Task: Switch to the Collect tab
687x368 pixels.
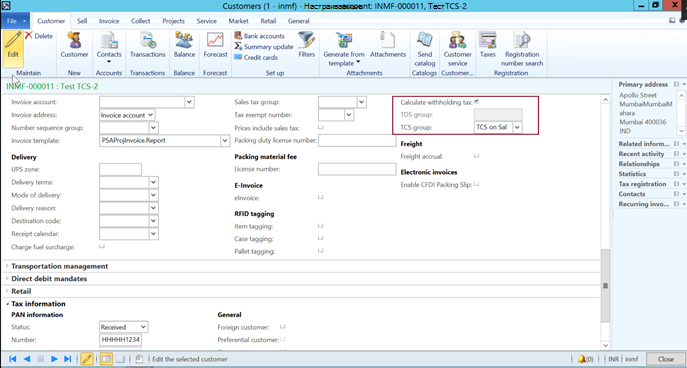Action: coord(141,21)
